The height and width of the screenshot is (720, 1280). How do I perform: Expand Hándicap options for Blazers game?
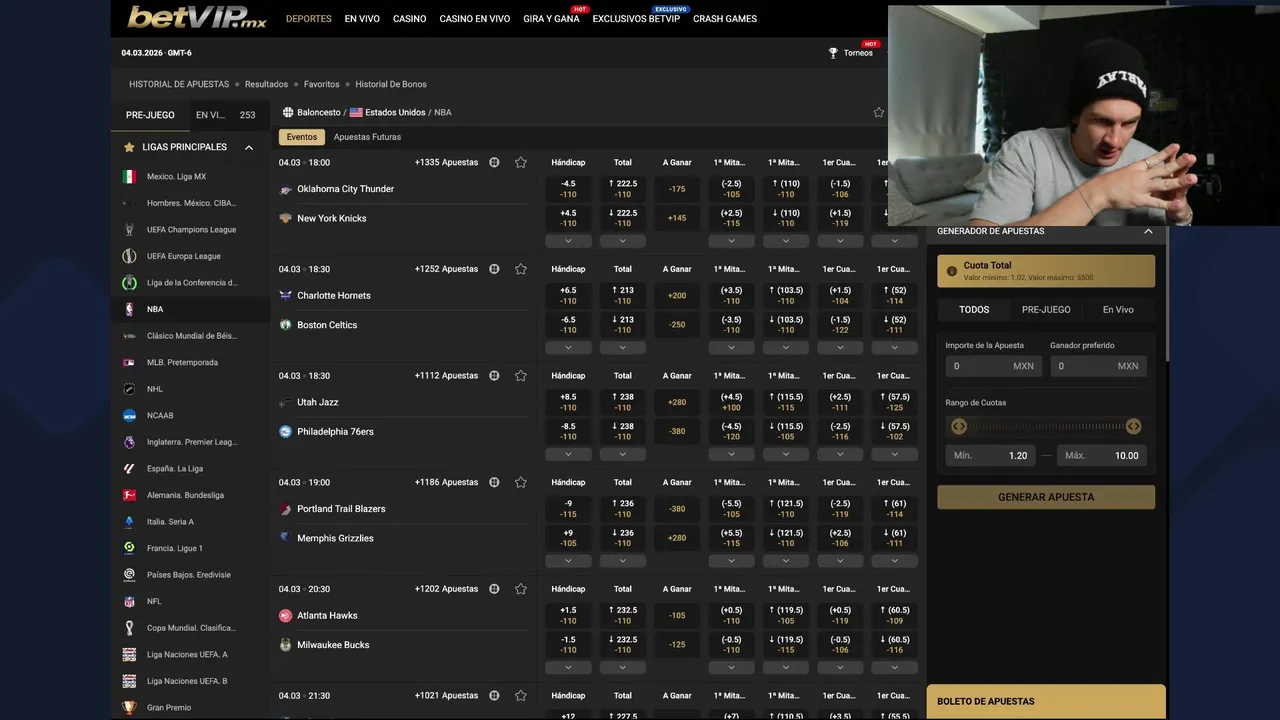pyautogui.click(x=568, y=561)
